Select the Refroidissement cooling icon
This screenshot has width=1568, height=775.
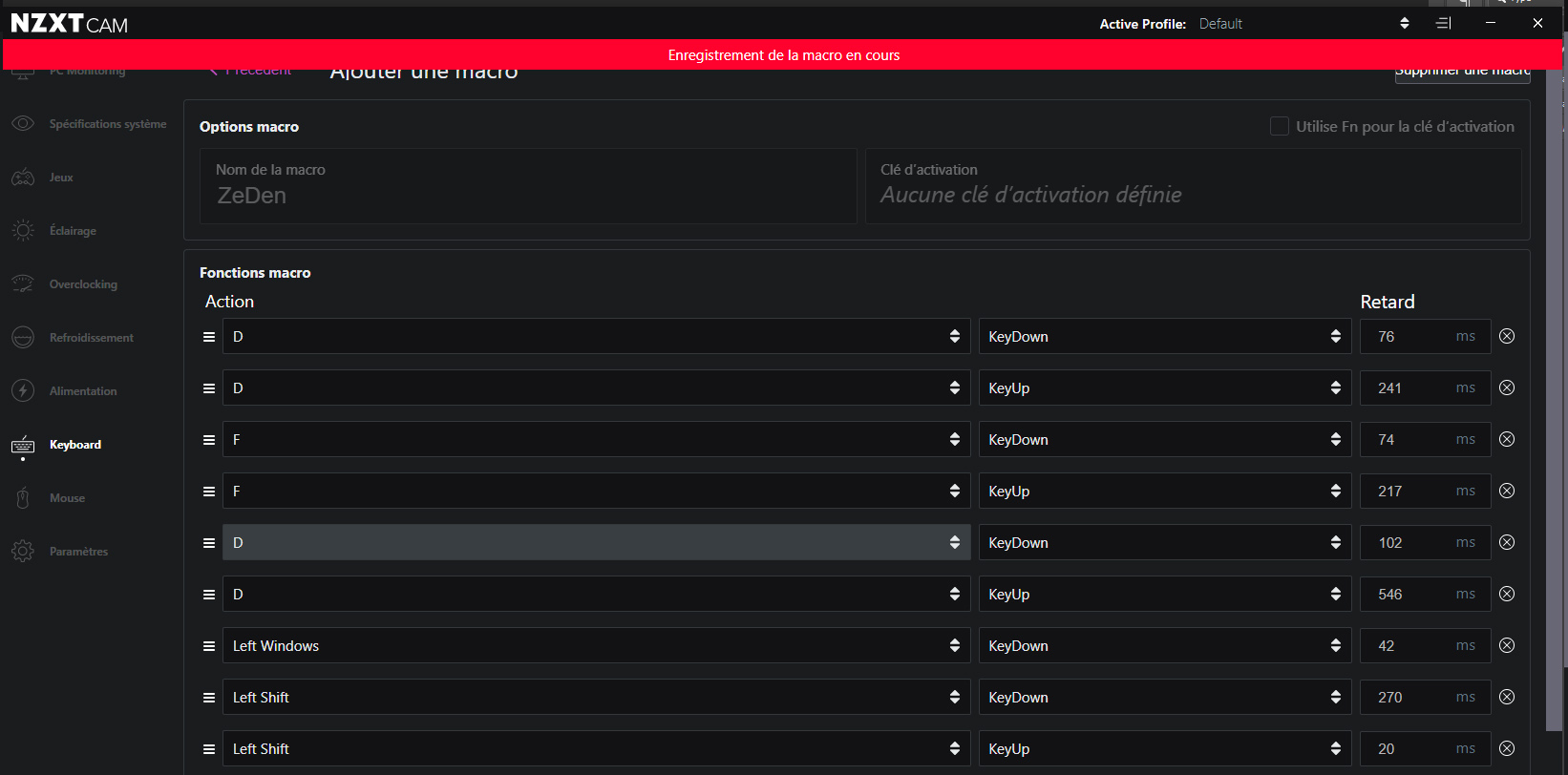pyautogui.click(x=23, y=338)
